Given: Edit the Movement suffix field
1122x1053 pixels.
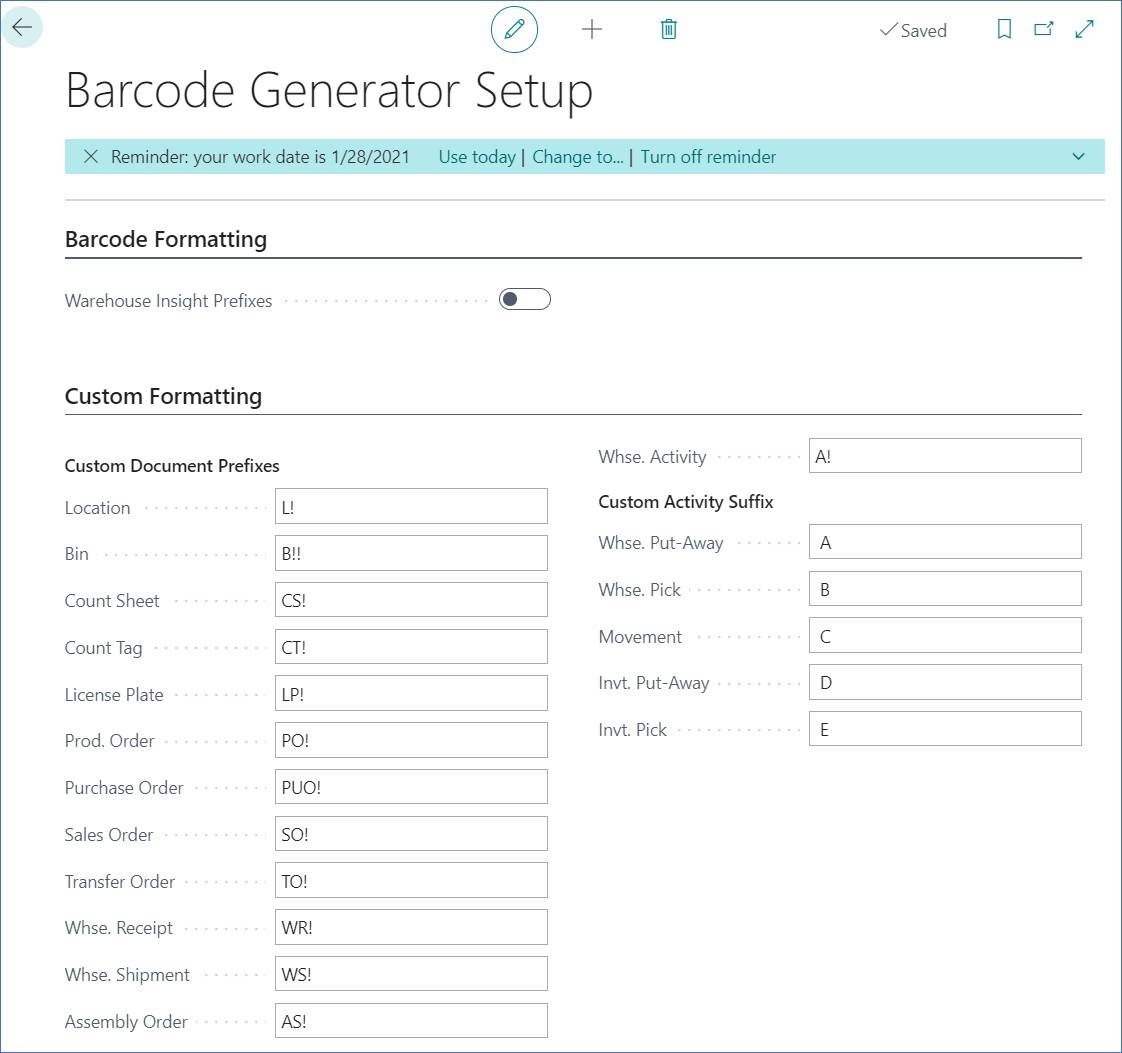Looking at the screenshot, I should coord(945,635).
